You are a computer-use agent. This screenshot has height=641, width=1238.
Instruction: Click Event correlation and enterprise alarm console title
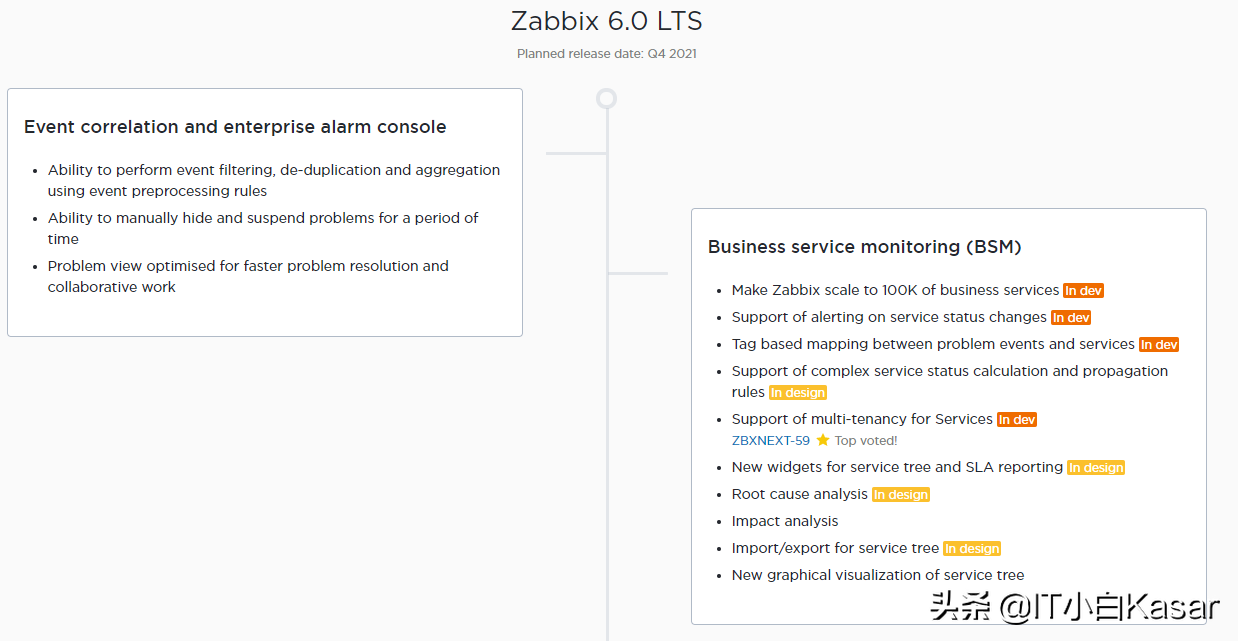click(235, 127)
